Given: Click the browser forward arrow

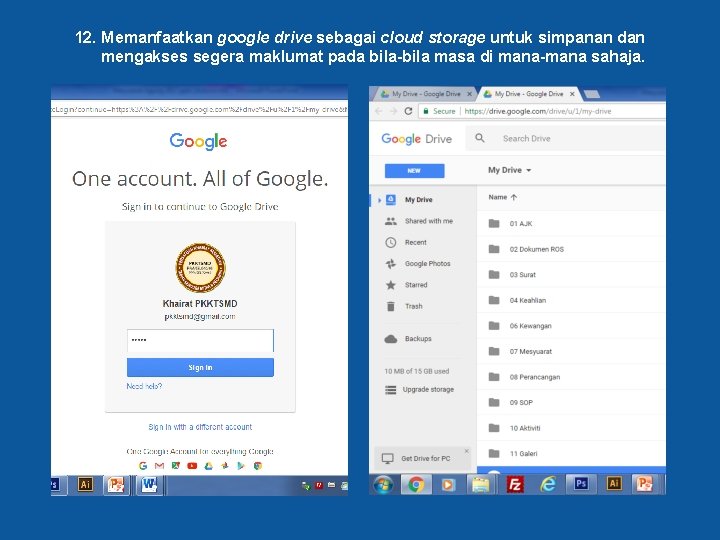Looking at the screenshot, I should (x=394, y=111).
